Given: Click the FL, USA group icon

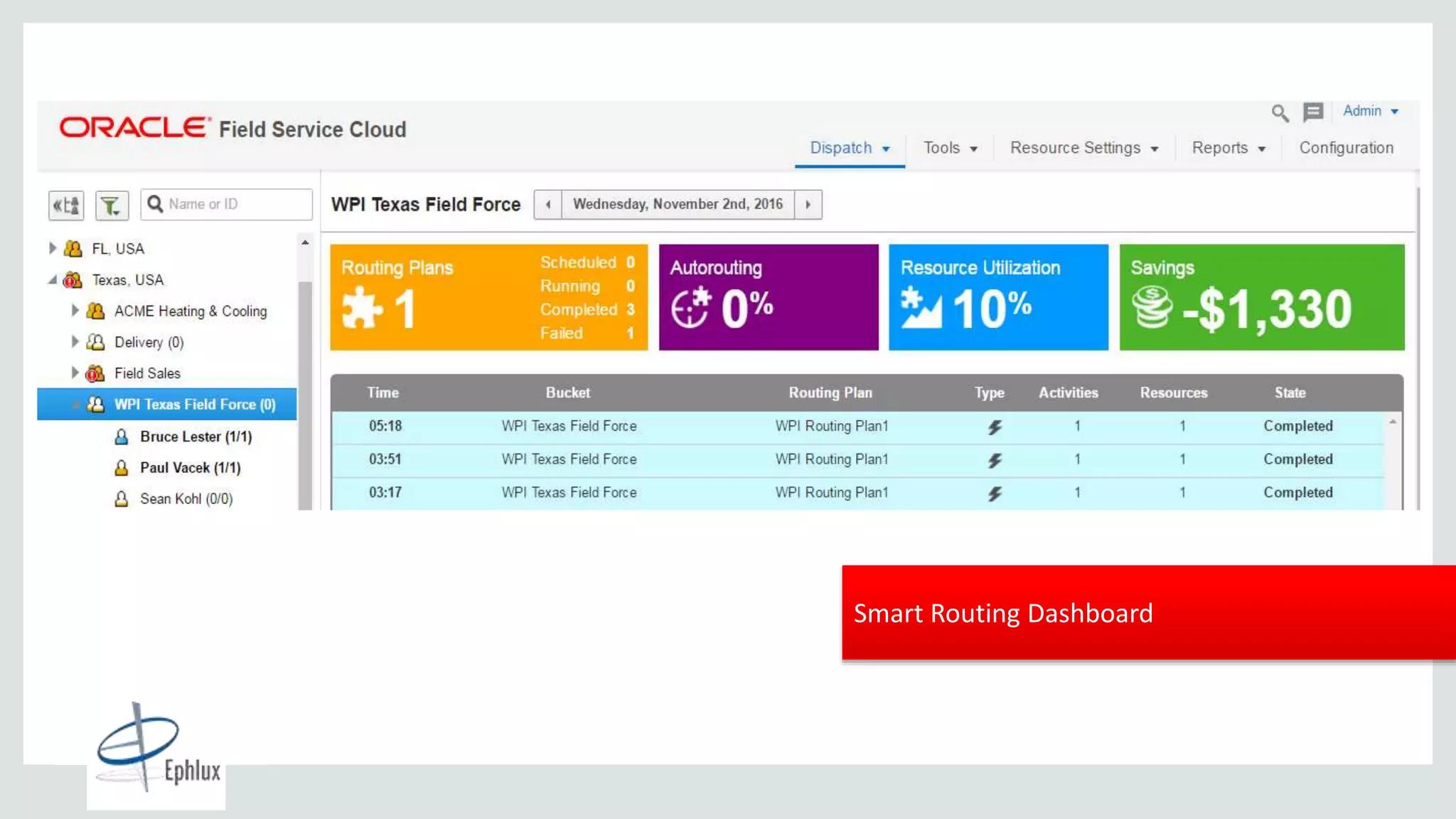Looking at the screenshot, I should point(73,248).
